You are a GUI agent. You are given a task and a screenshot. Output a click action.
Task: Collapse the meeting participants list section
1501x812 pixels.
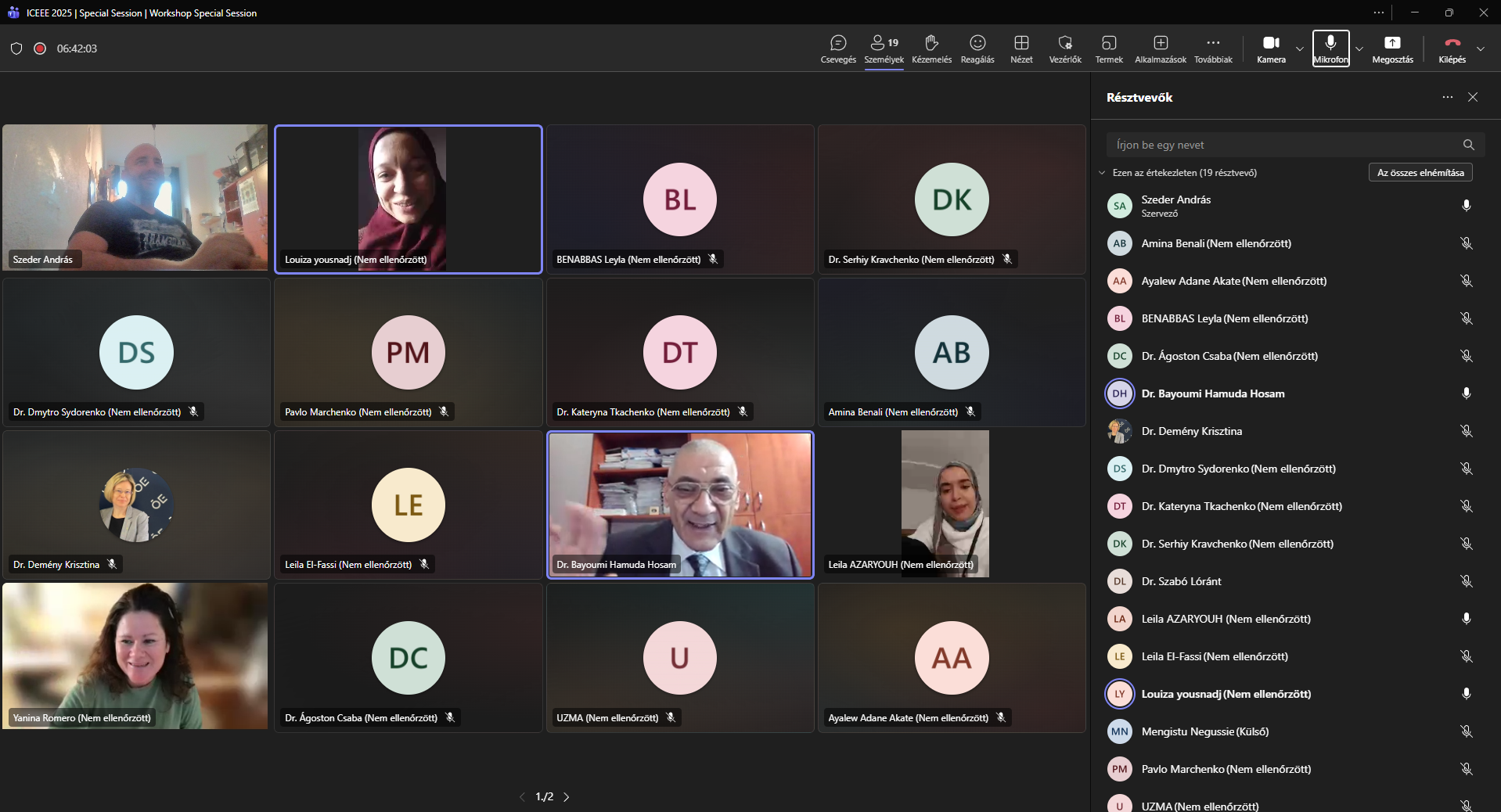pyautogui.click(x=1102, y=173)
